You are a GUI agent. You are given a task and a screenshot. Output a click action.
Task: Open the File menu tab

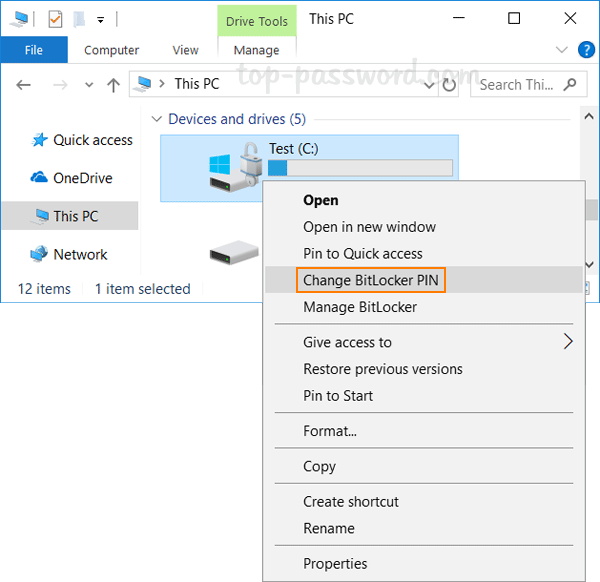point(34,50)
